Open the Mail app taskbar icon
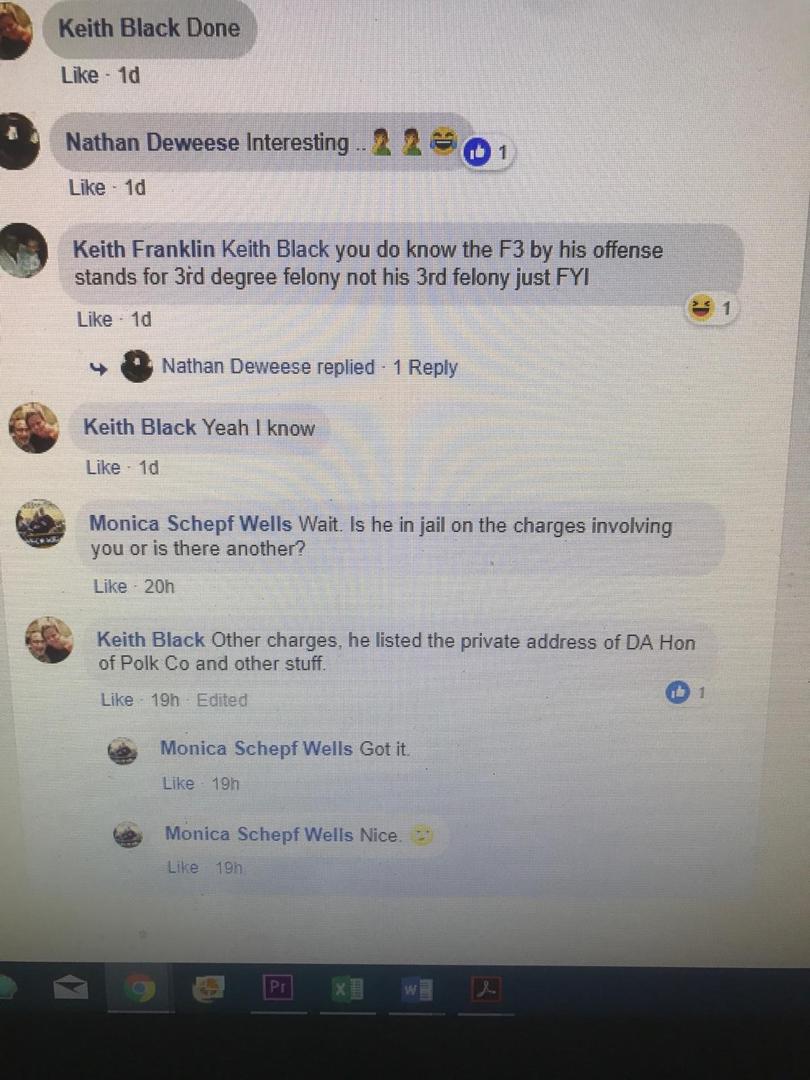The image size is (810, 1080). coord(71,989)
